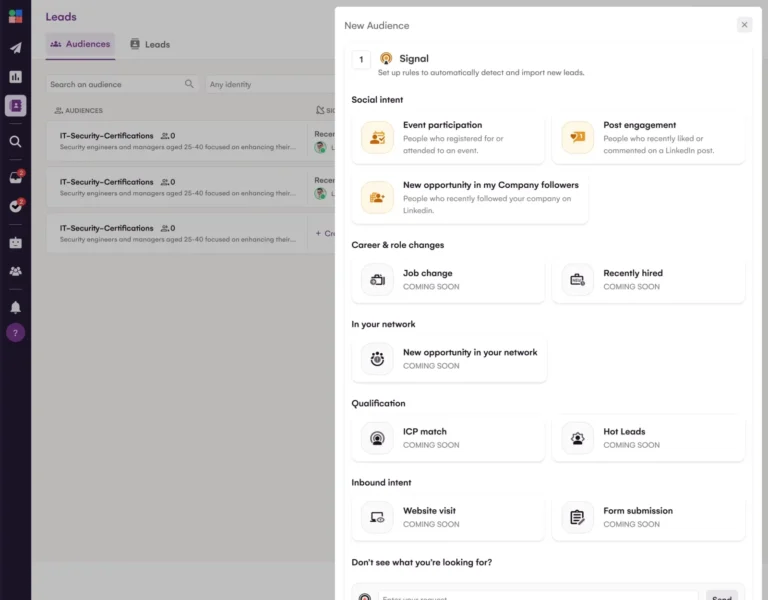This screenshot has height=600, width=768.
Task: Switch to the Audiences tab
Action: [x=80, y=44]
